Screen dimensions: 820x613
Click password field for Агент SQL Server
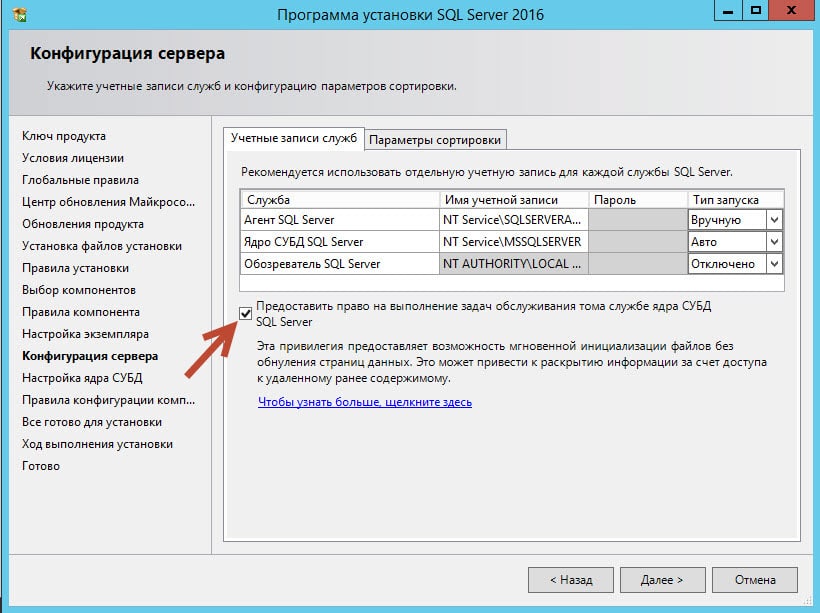(636, 220)
